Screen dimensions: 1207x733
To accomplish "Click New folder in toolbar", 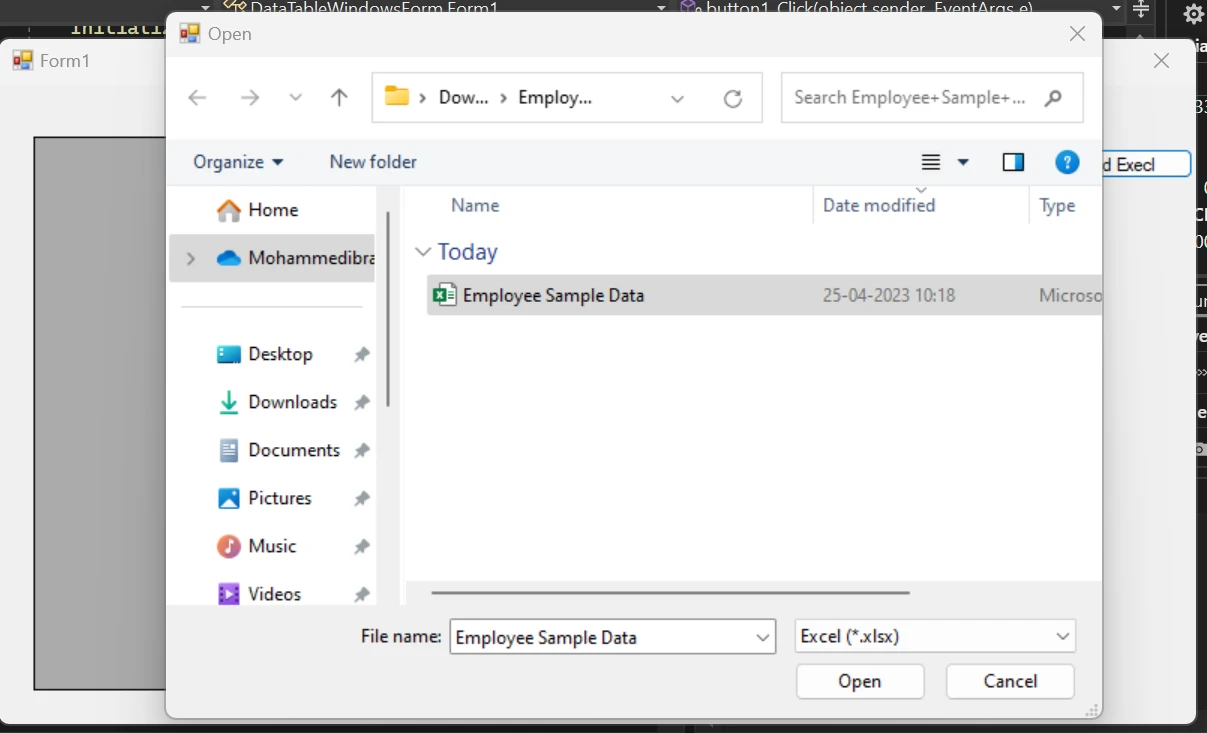I will coord(373,162).
